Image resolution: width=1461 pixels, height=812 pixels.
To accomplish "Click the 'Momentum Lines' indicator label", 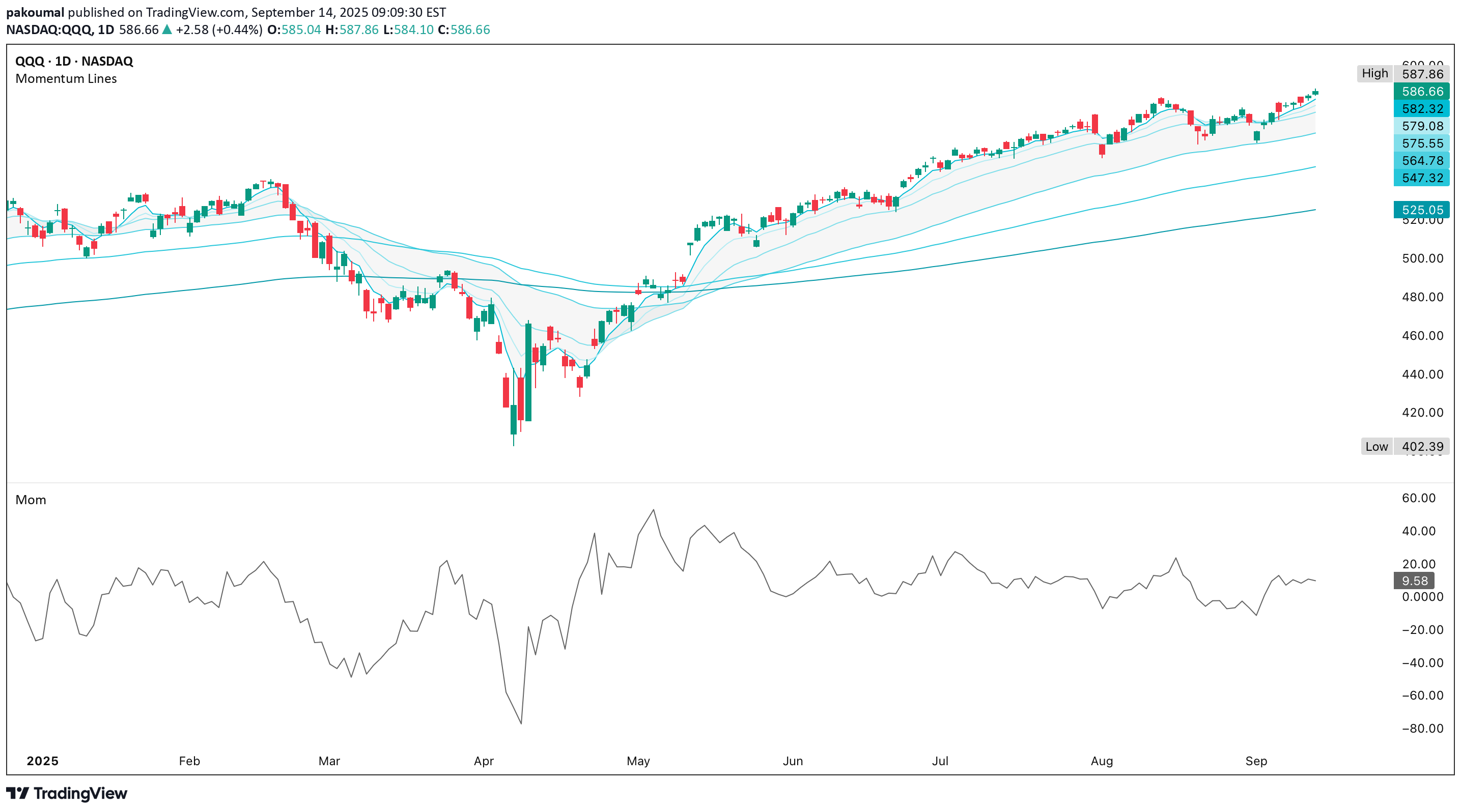I will [66, 79].
